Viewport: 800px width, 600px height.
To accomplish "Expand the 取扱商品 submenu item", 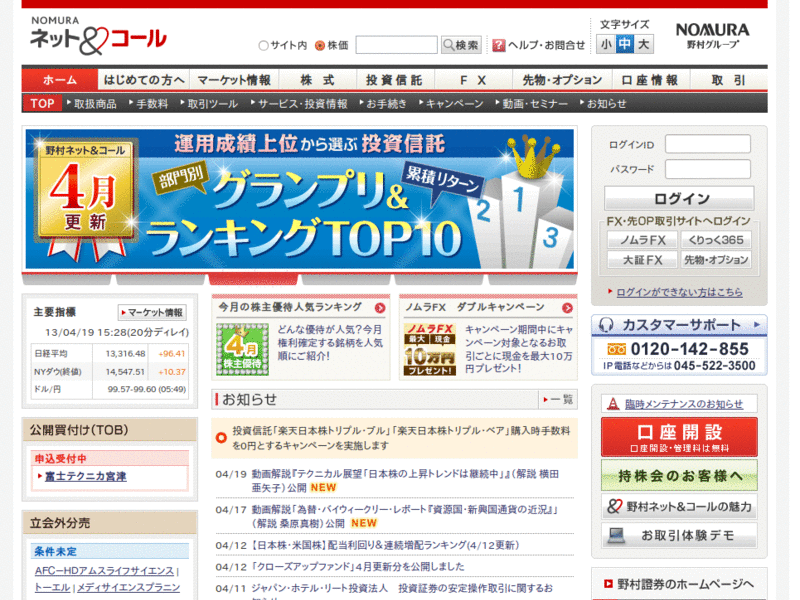I will (92, 104).
